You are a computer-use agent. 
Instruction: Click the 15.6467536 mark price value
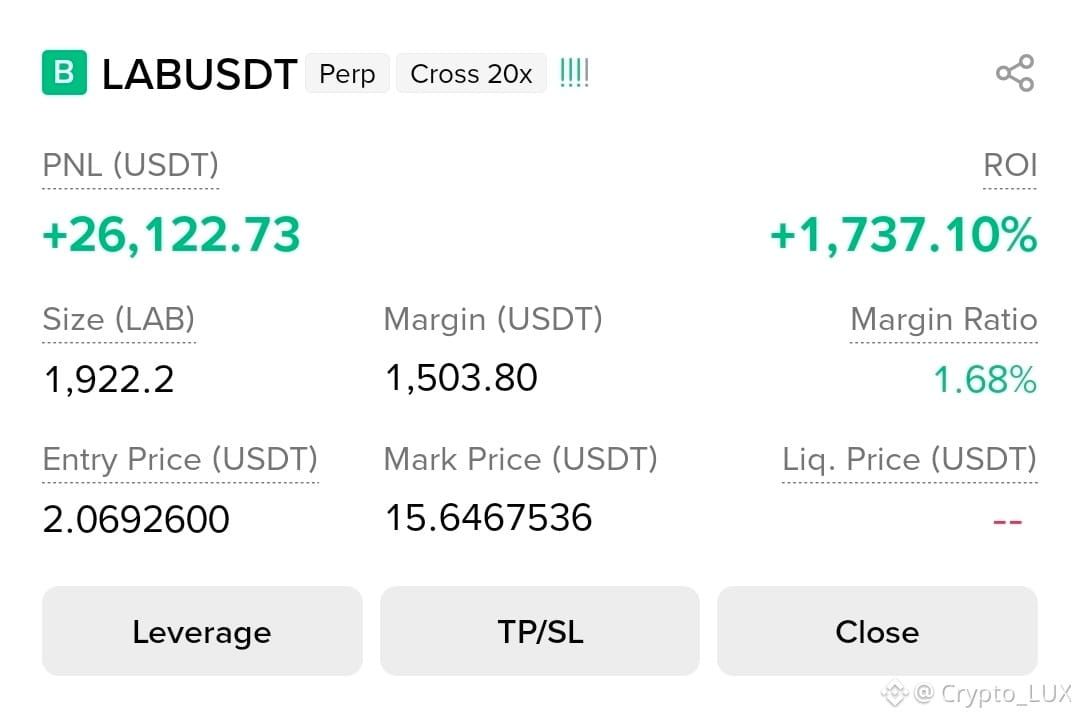click(488, 518)
